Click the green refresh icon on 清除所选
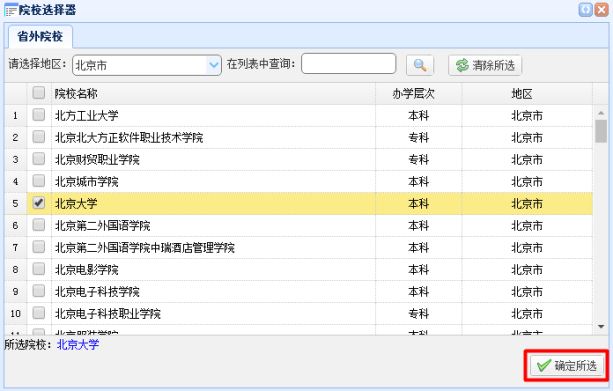The height and width of the screenshot is (391, 613). pyautogui.click(x=462, y=65)
